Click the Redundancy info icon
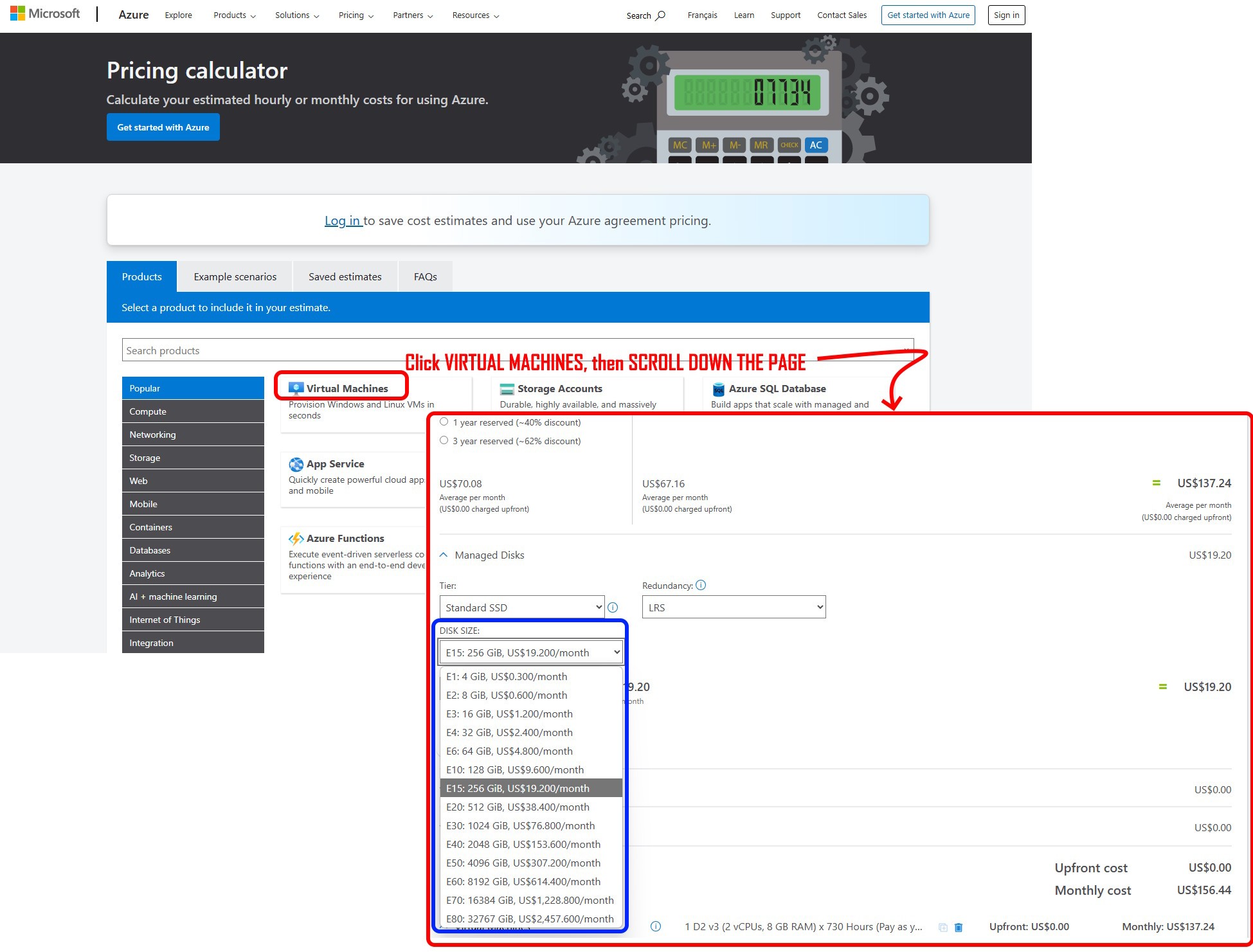1253x952 pixels. click(701, 585)
